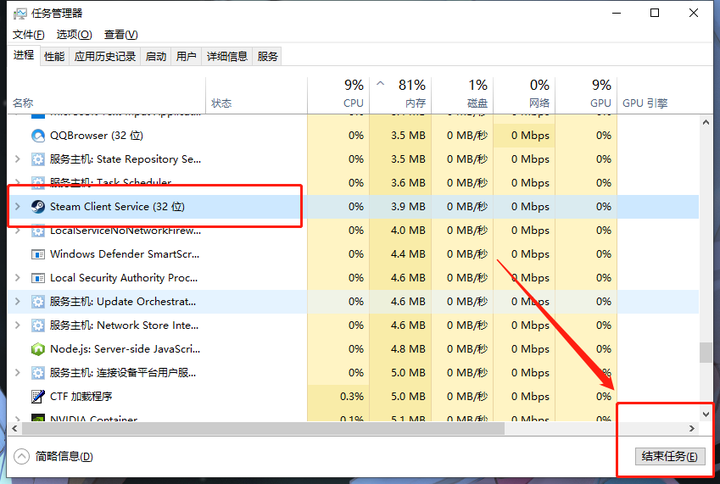Viewport: 720px width, 484px height.
Task: Click the horizontal scrollbar thumb
Action: [x=263, y=428]
